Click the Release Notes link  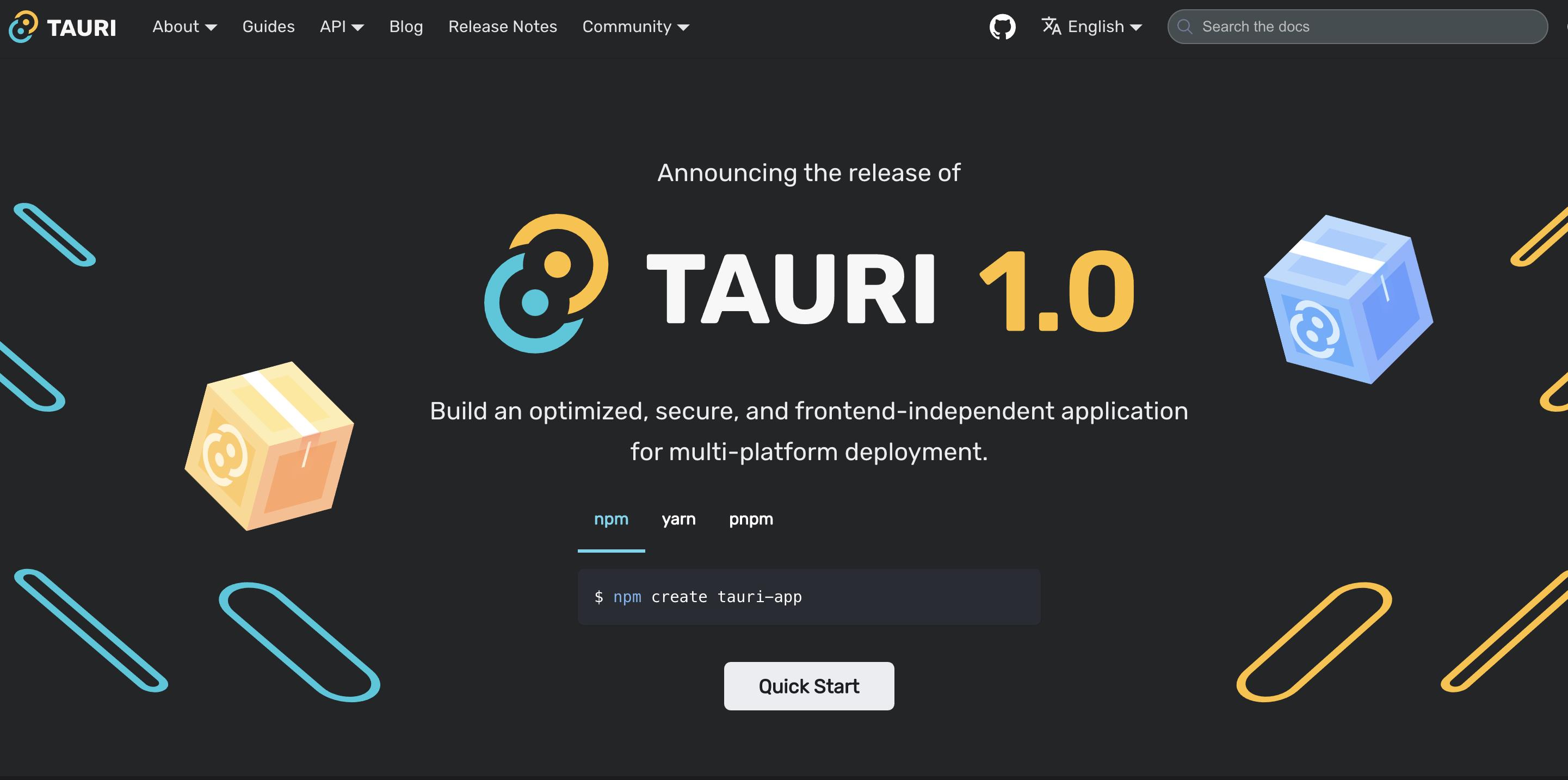(x=502, y=27)
